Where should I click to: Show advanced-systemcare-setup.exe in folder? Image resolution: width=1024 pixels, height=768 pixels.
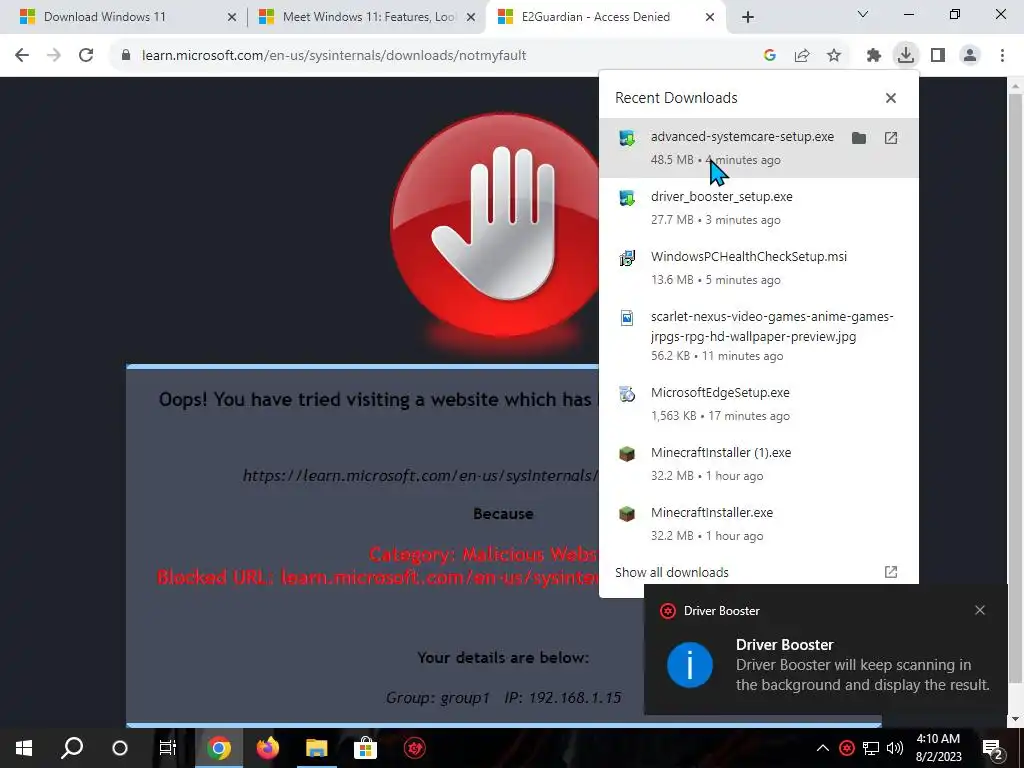tap(859, 138)
